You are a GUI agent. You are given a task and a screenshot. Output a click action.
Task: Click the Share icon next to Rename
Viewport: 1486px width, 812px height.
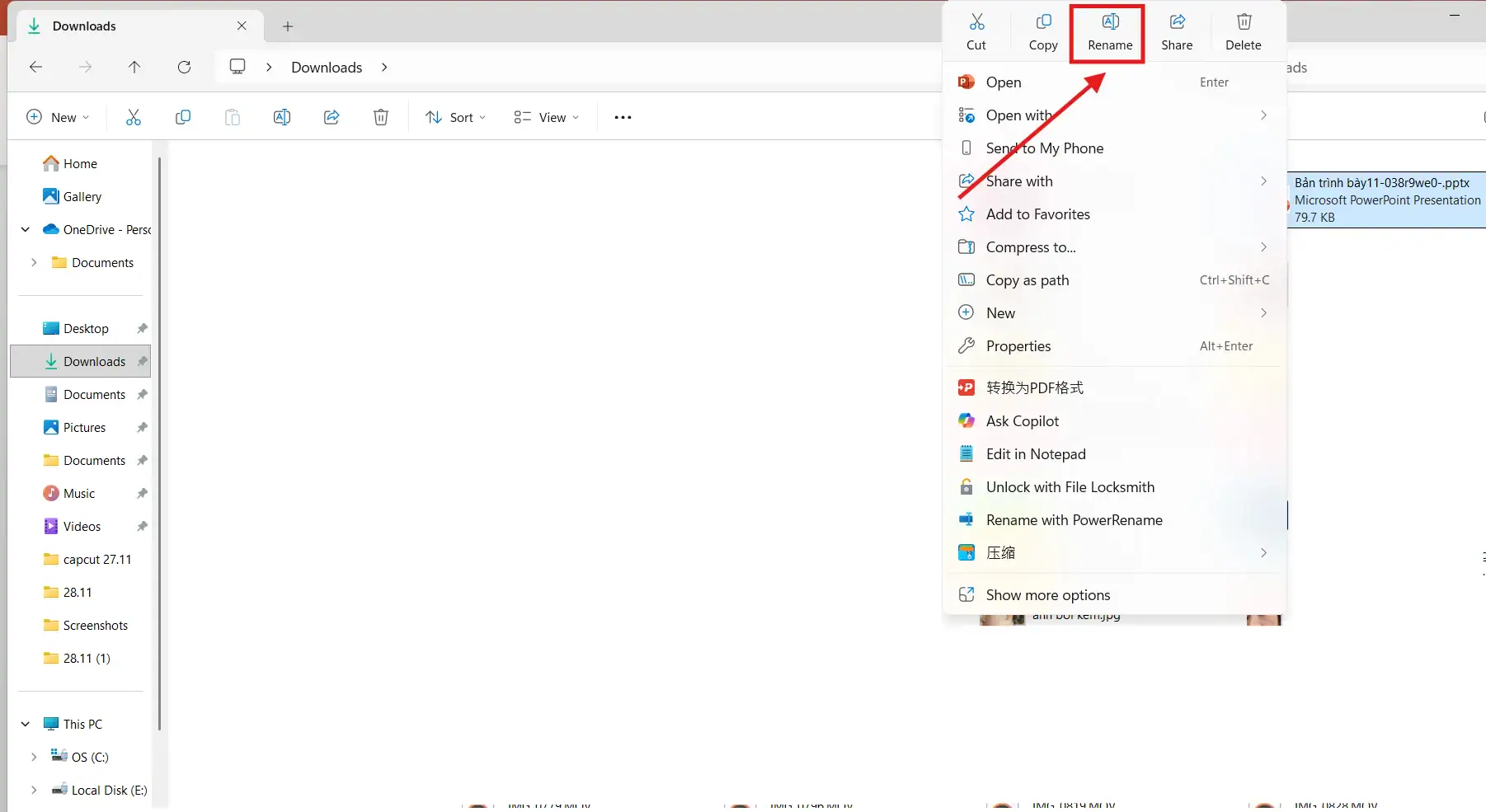pyautogui.click(x=1176, y=31)
